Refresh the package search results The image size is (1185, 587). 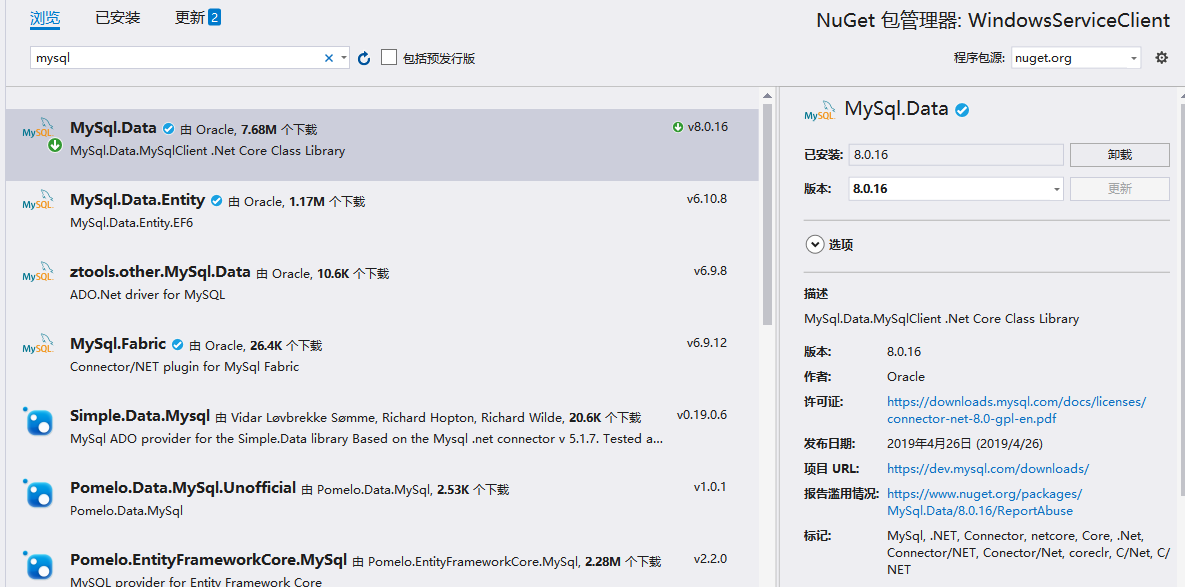(x=364, y=58)
